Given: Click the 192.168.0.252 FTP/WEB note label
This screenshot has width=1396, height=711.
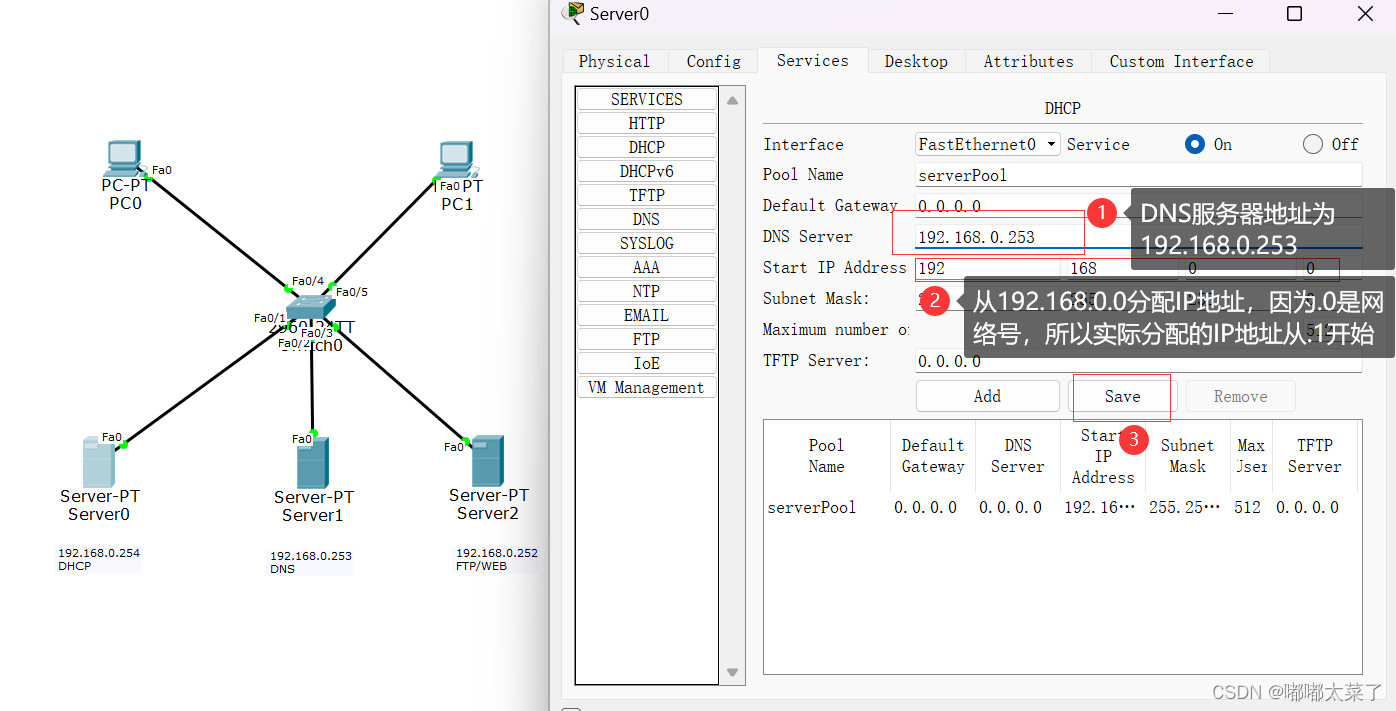Looking at the screenshot, I should click(x=497, y=559).
